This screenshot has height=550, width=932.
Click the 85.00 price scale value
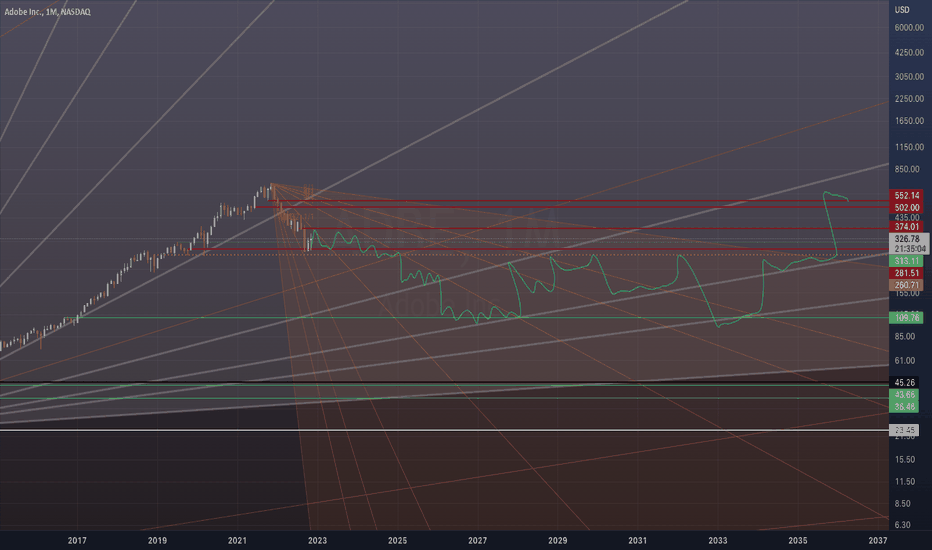(905, 337)
